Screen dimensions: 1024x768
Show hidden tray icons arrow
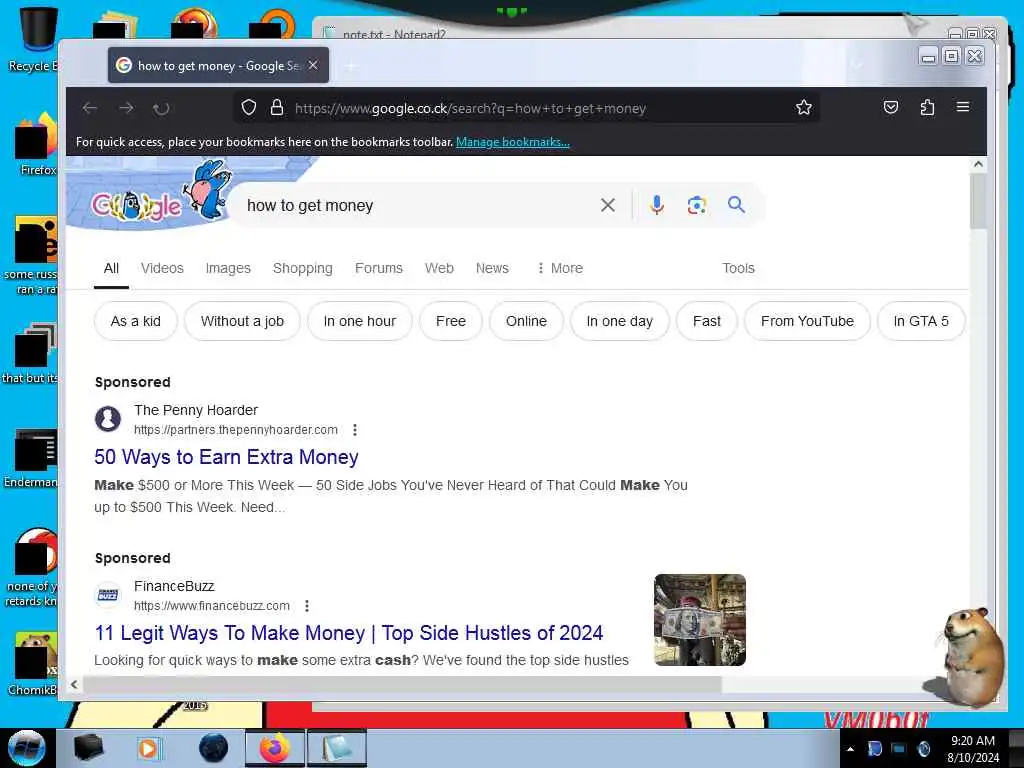coord(850,749)
